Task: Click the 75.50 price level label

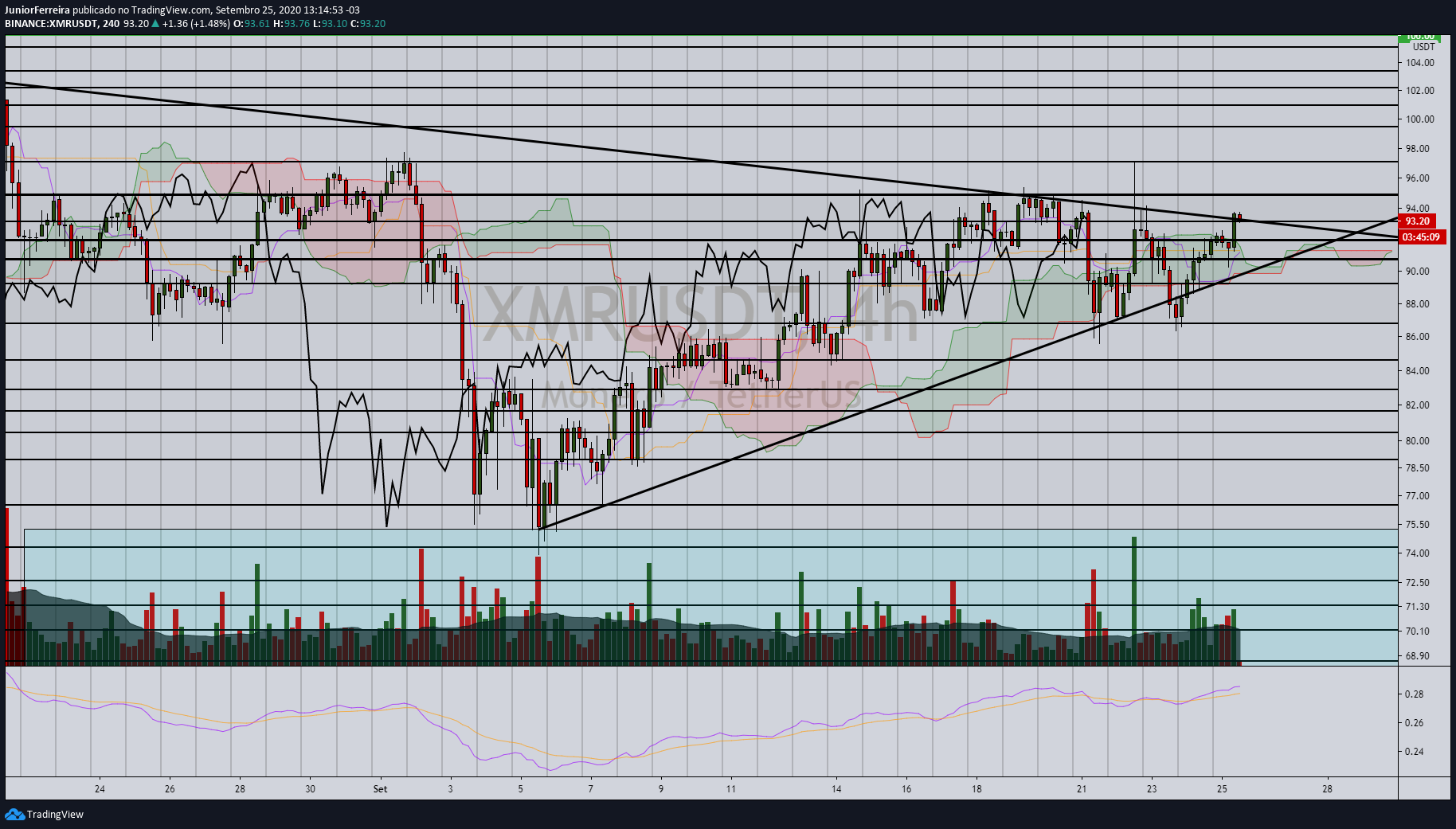Action: pos(1417,525)
